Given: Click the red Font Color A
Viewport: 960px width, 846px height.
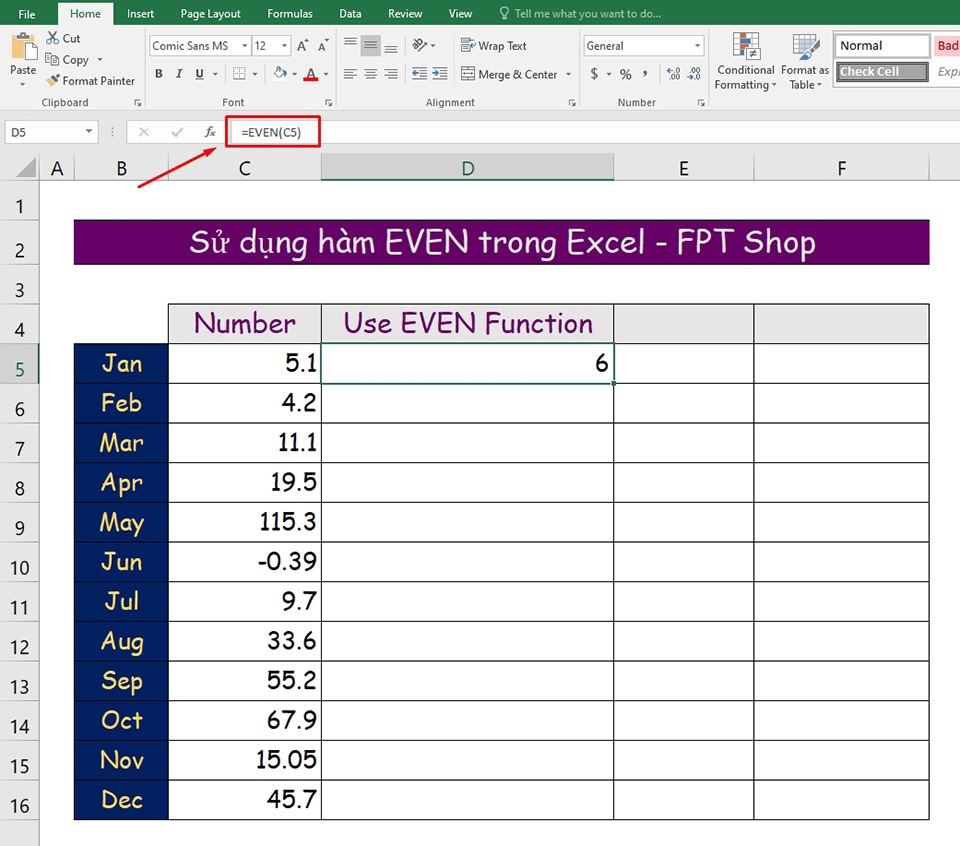Looking at the screenshot, I should [x=311, y=74].
